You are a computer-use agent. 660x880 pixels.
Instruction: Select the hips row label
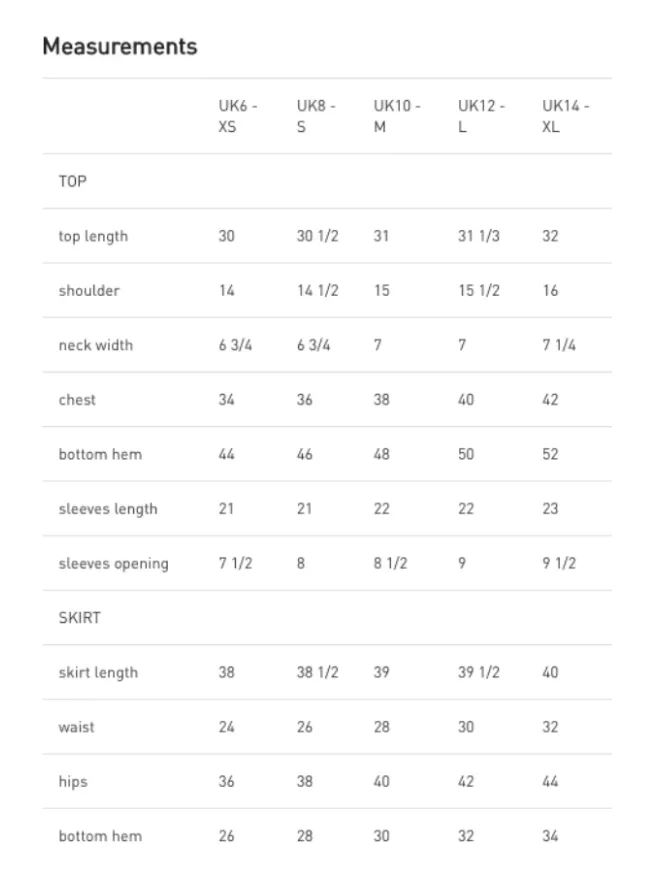click(x=73, y=782)
